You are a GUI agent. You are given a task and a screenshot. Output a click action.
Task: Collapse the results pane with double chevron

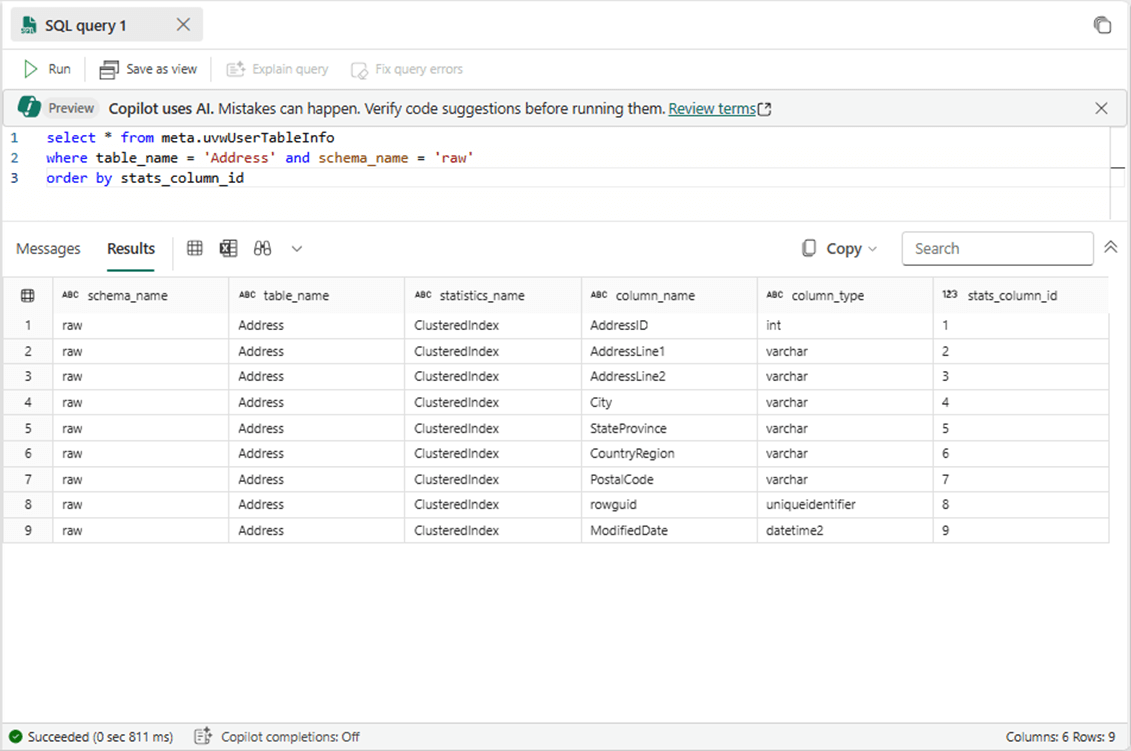pyautogui.click(x=1110, y=248)
